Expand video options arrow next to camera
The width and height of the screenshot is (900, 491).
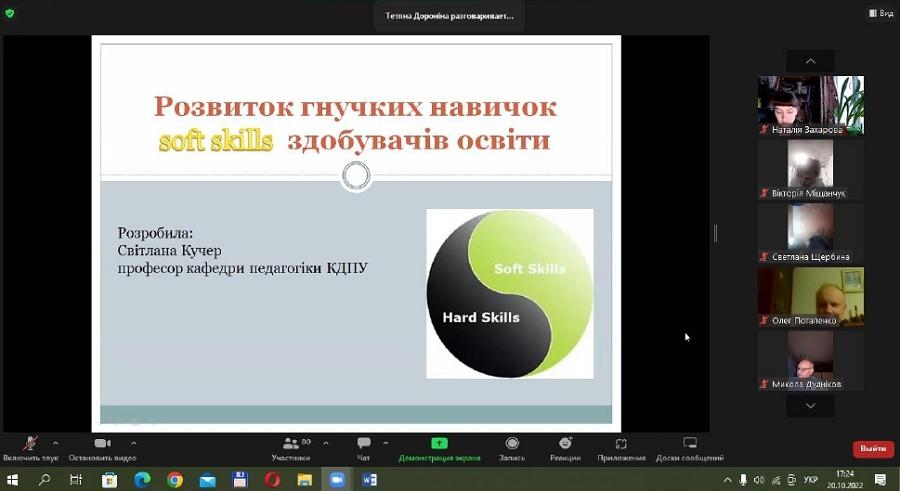(x=133, y=442)
